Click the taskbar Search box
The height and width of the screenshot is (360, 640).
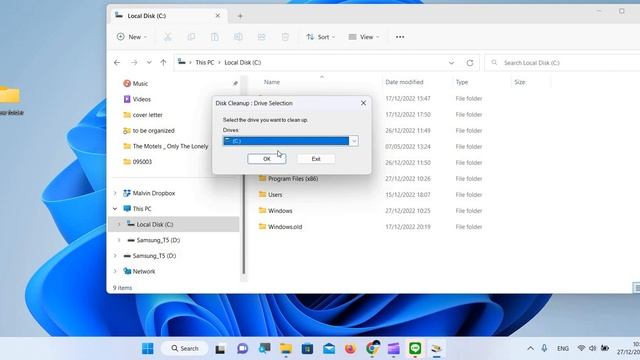184,349
